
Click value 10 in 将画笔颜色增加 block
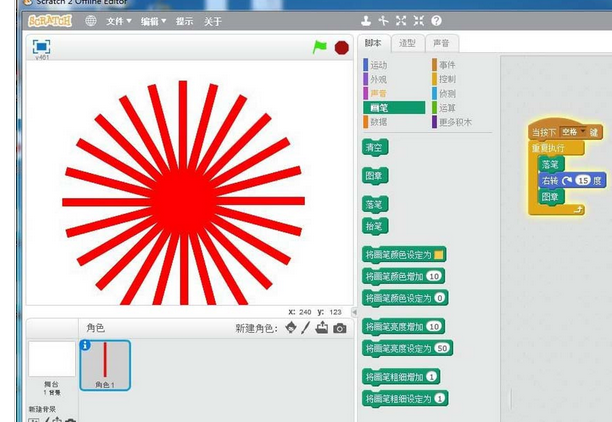click(x=434, y=276)
